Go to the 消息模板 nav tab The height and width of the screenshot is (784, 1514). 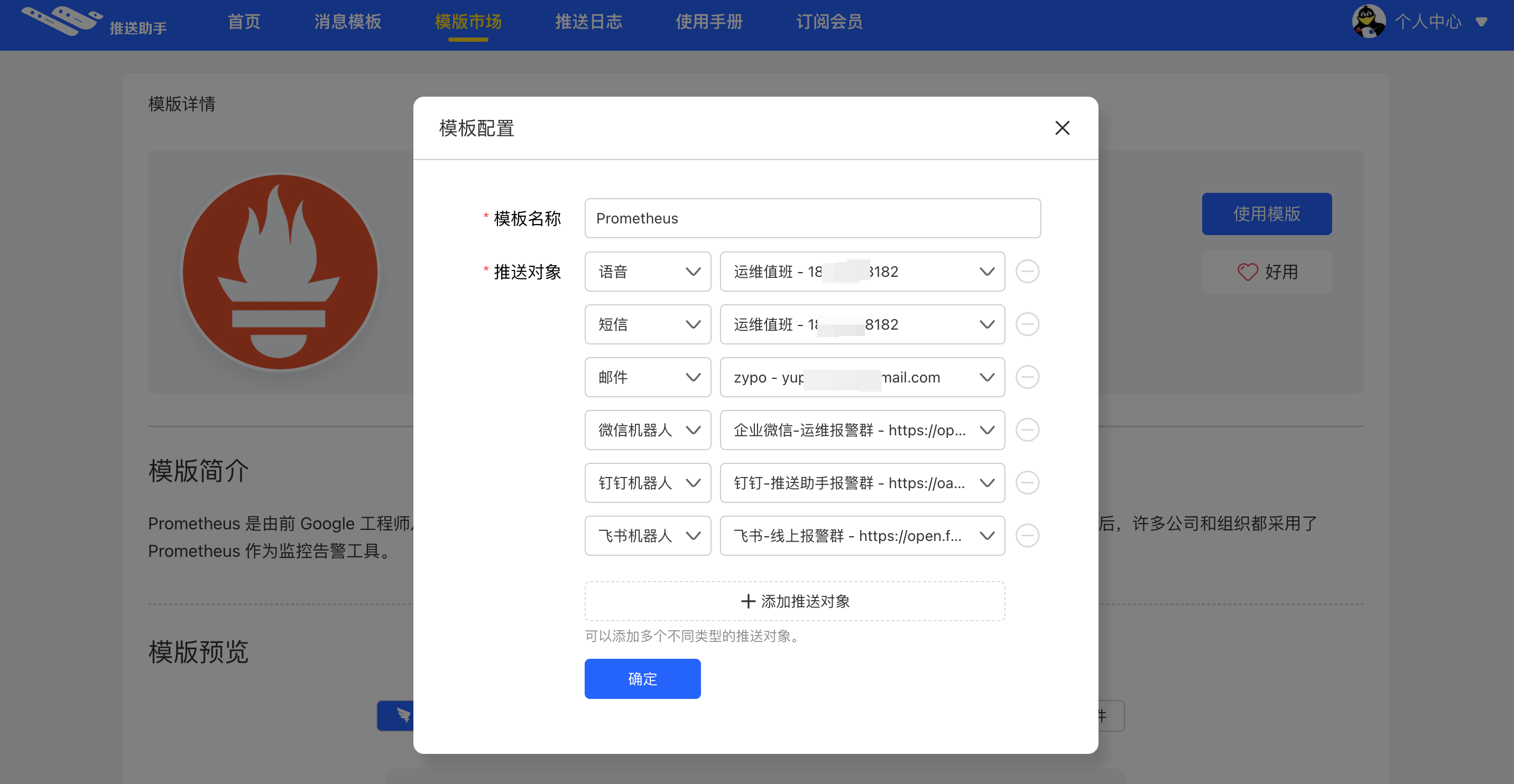(347, 22)
